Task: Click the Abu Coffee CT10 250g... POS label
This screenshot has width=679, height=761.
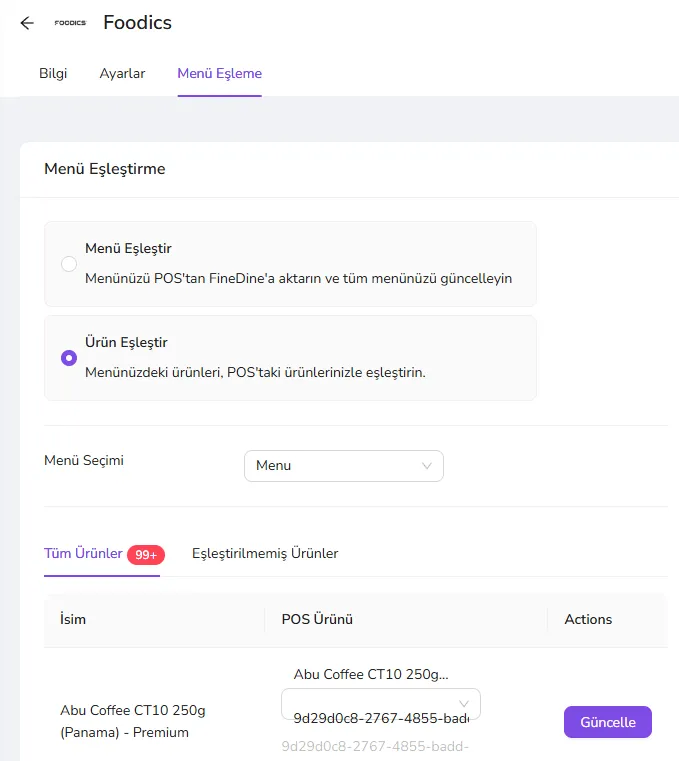Action: (x=371, y=674)
